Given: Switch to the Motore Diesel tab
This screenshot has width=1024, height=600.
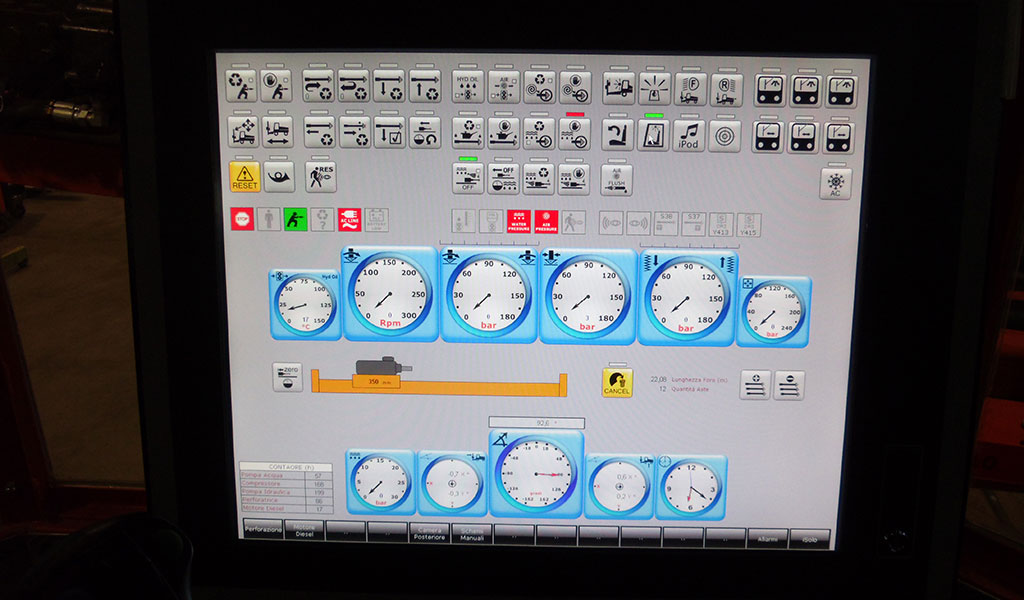Looking at the screenshot, I should click(x=304, y=533).
